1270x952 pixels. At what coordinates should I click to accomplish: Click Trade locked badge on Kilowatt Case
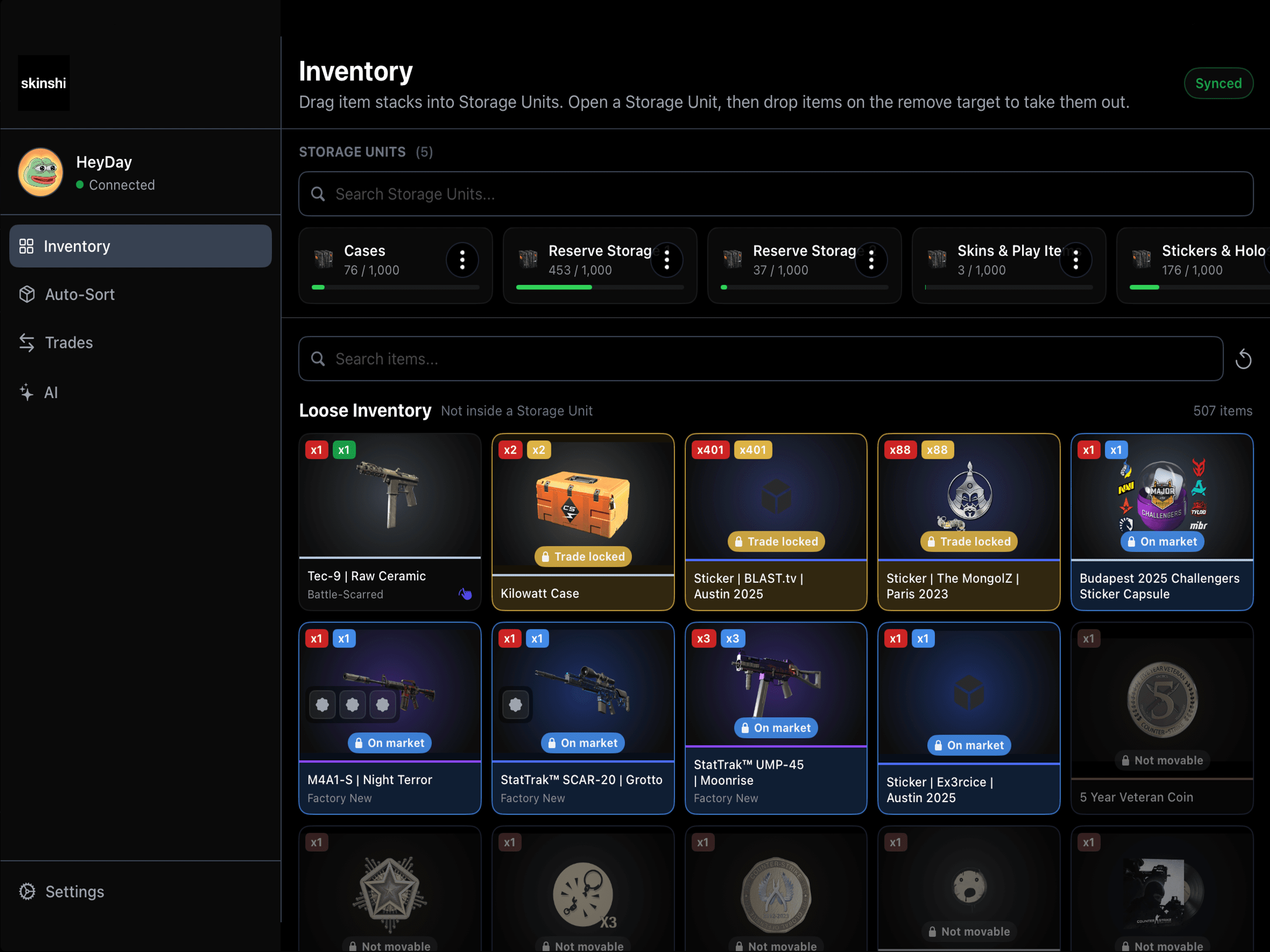click(583, 556)
